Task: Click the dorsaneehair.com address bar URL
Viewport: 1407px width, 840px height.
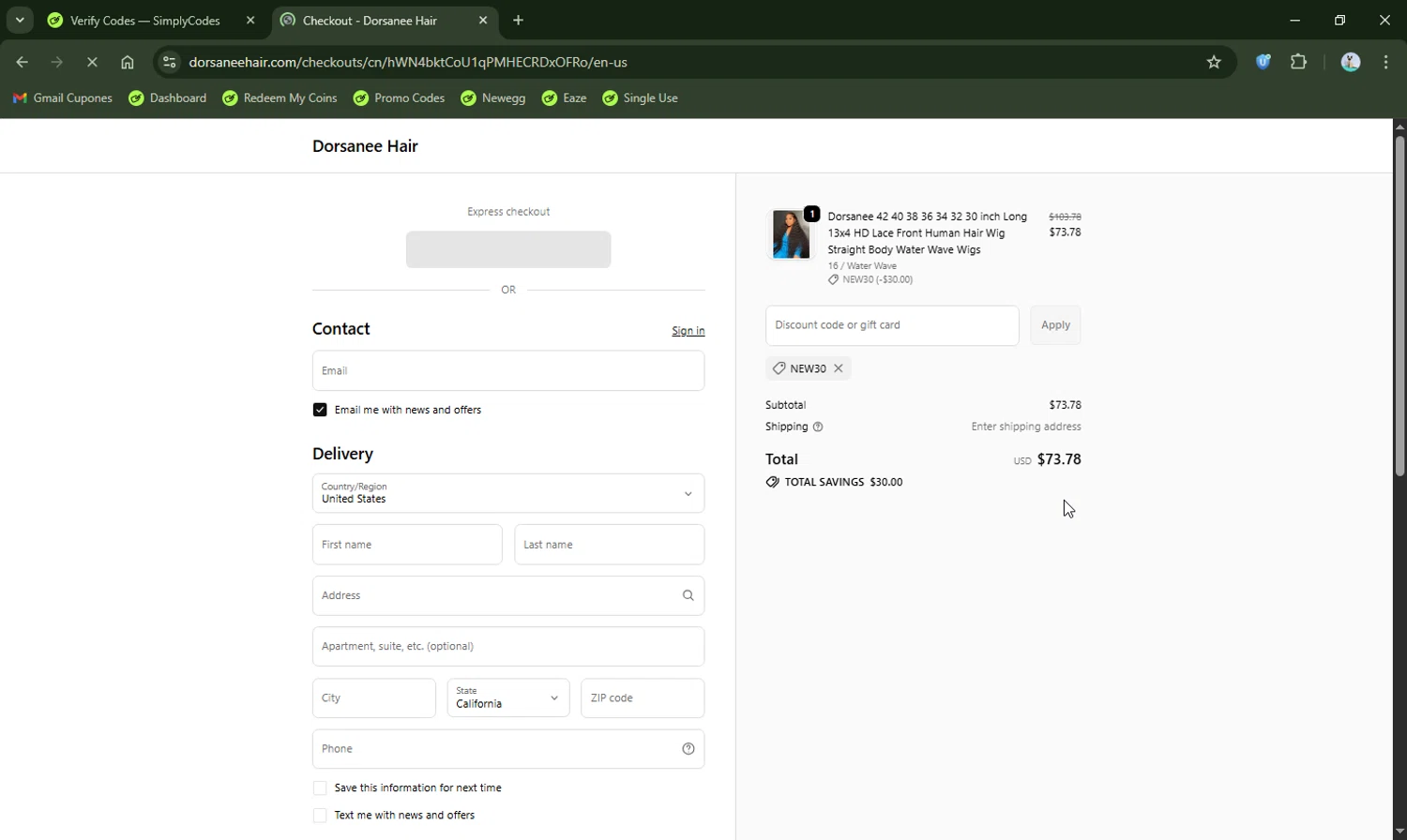Action: (x=408, y=62)
